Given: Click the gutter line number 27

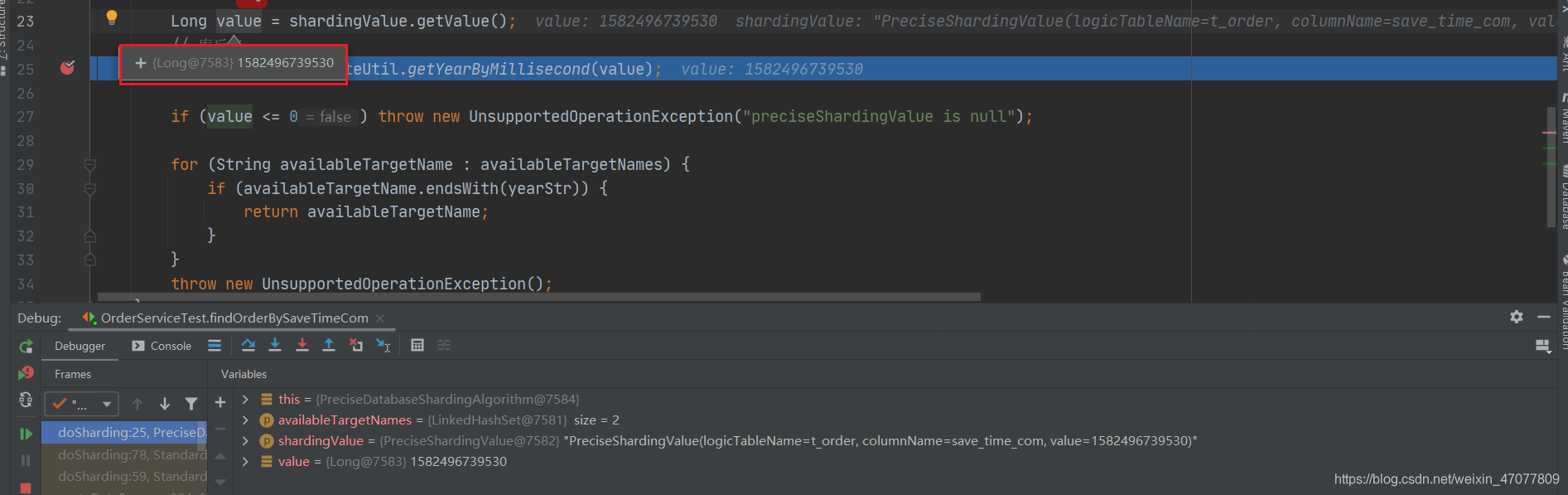Looking at the screenshot, I should pos(26,117).
